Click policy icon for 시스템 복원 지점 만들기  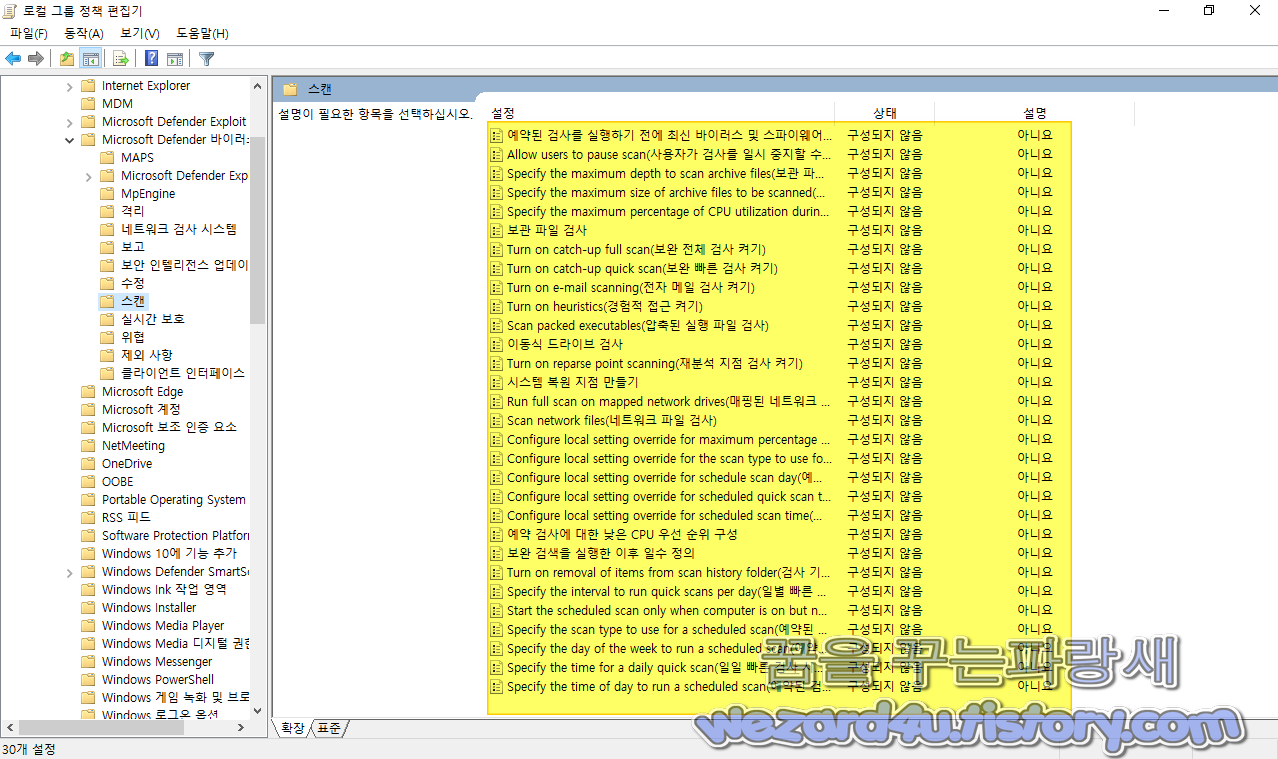[496, 382]
